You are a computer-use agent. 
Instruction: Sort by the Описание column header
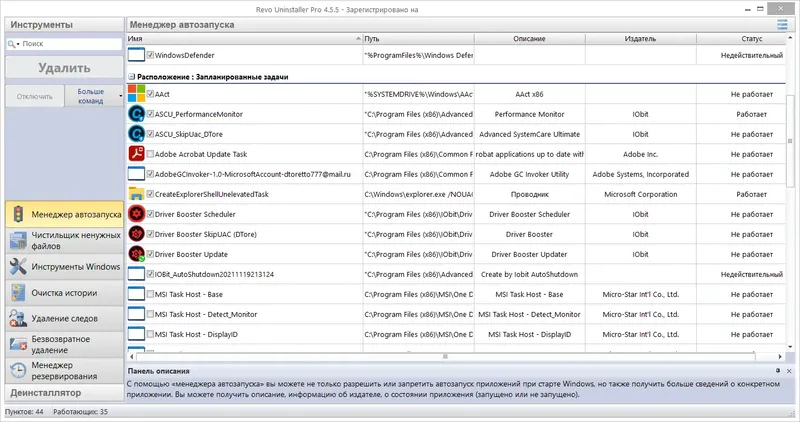click(530, 38)
